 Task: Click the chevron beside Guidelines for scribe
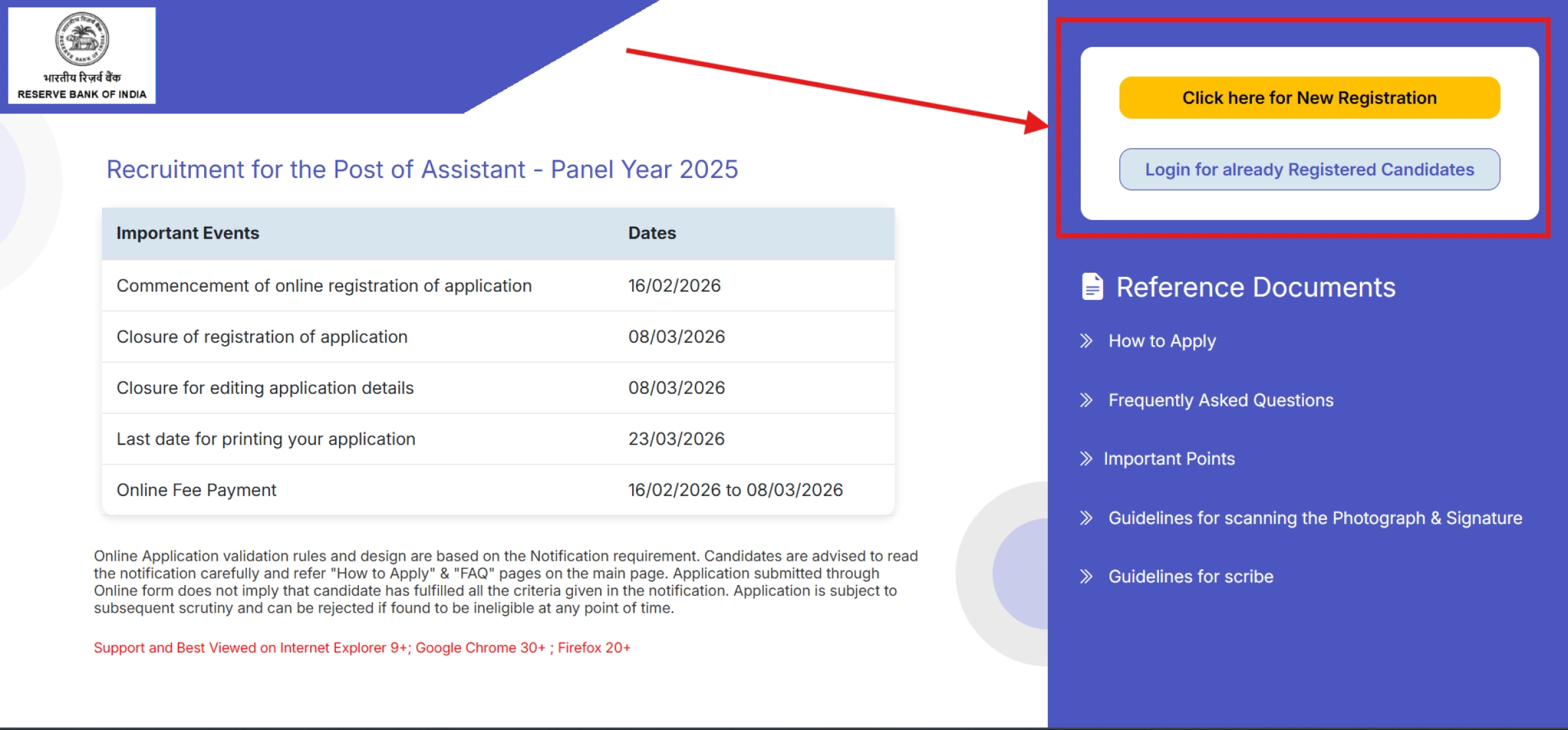tap(1086, 576)
